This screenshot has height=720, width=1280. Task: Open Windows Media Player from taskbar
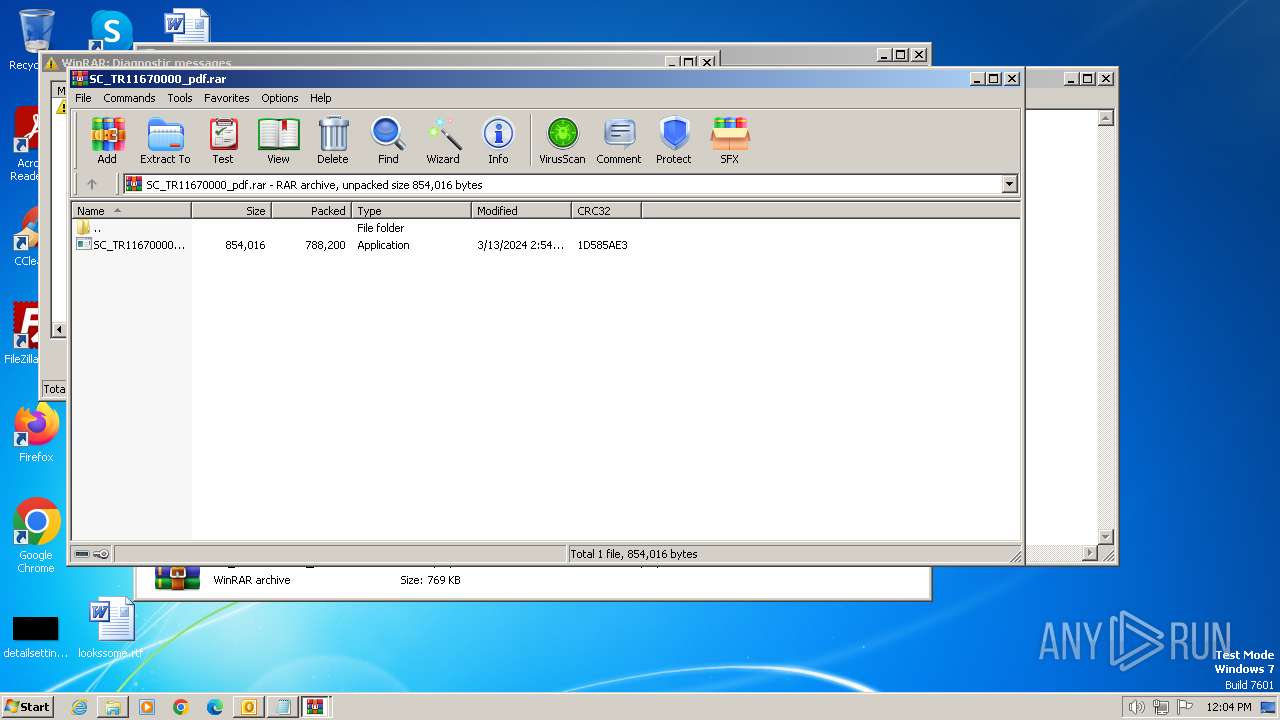[147, 707]
